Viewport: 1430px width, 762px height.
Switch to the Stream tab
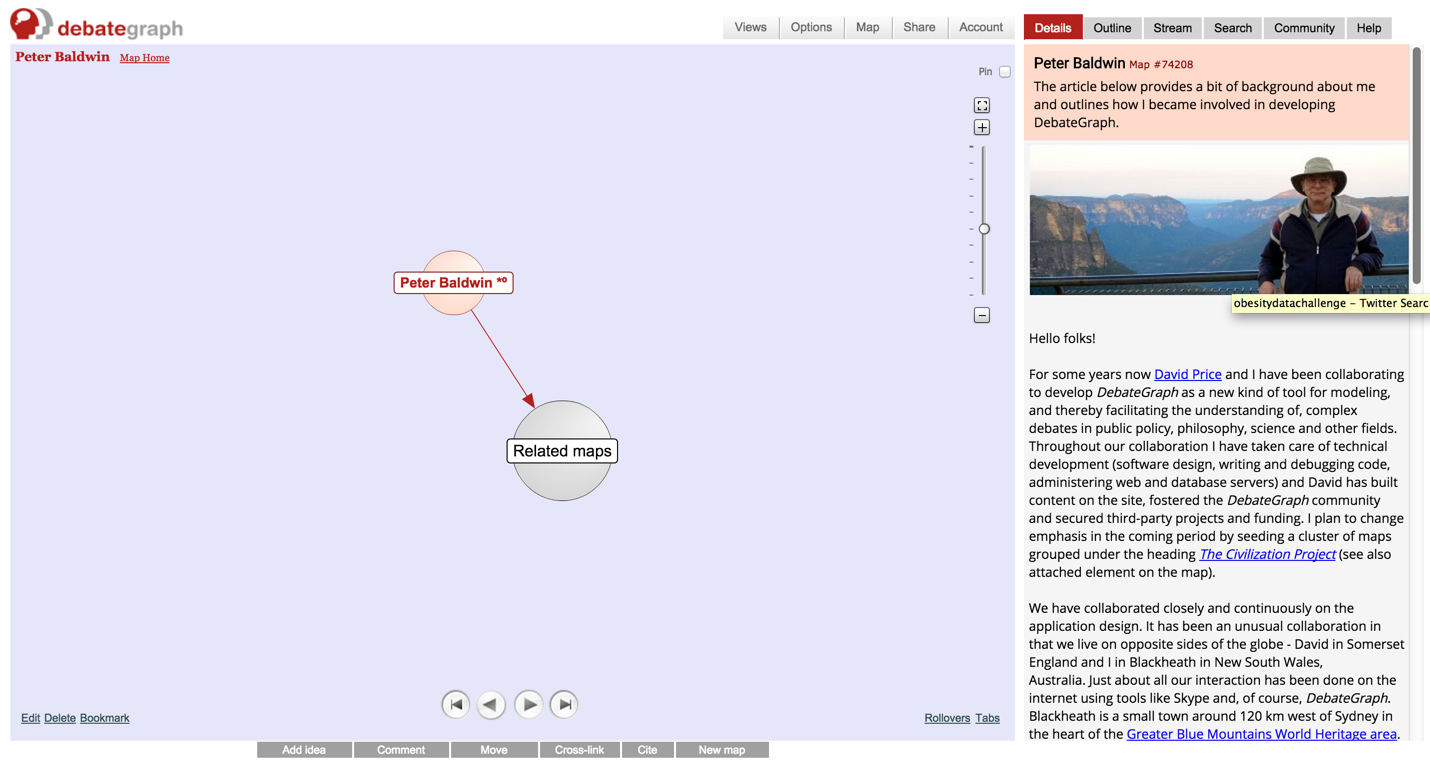pyautogui.click(x=1172, y=28)
